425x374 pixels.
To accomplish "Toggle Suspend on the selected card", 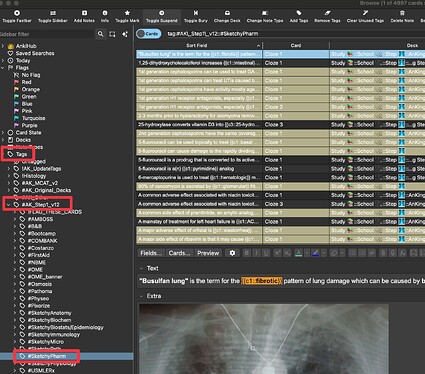I will point(162,16).
